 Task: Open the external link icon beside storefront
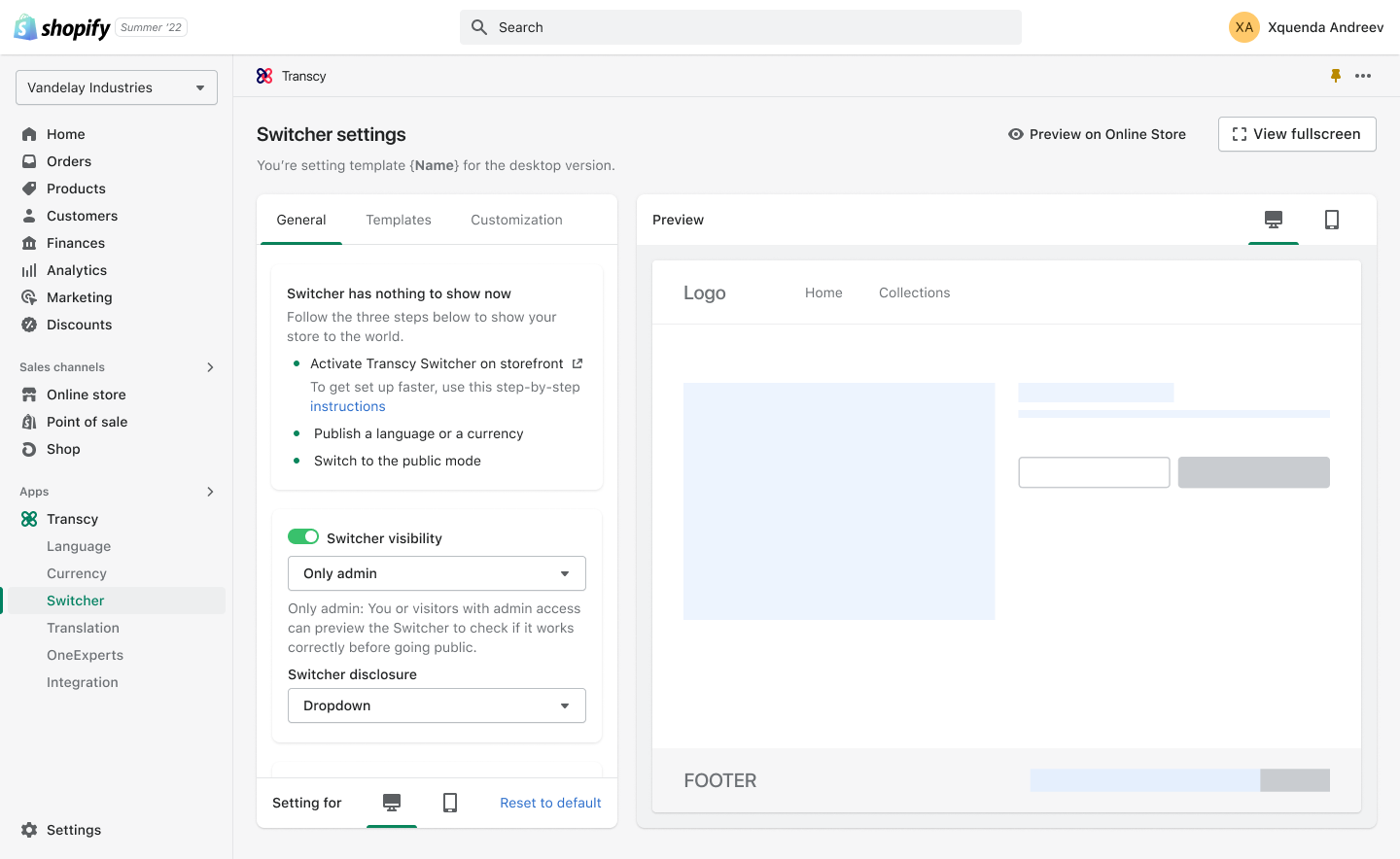point(577,363)
